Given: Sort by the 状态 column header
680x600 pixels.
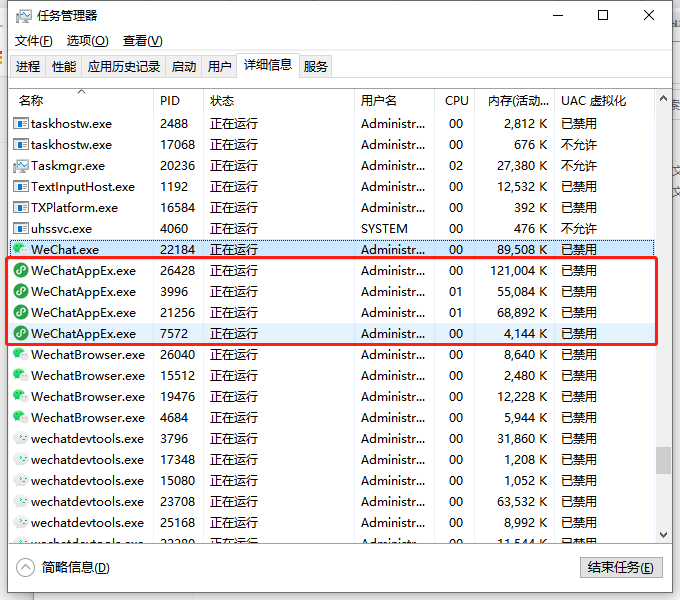Looking at the screenshot, I should tap(279, 101).
